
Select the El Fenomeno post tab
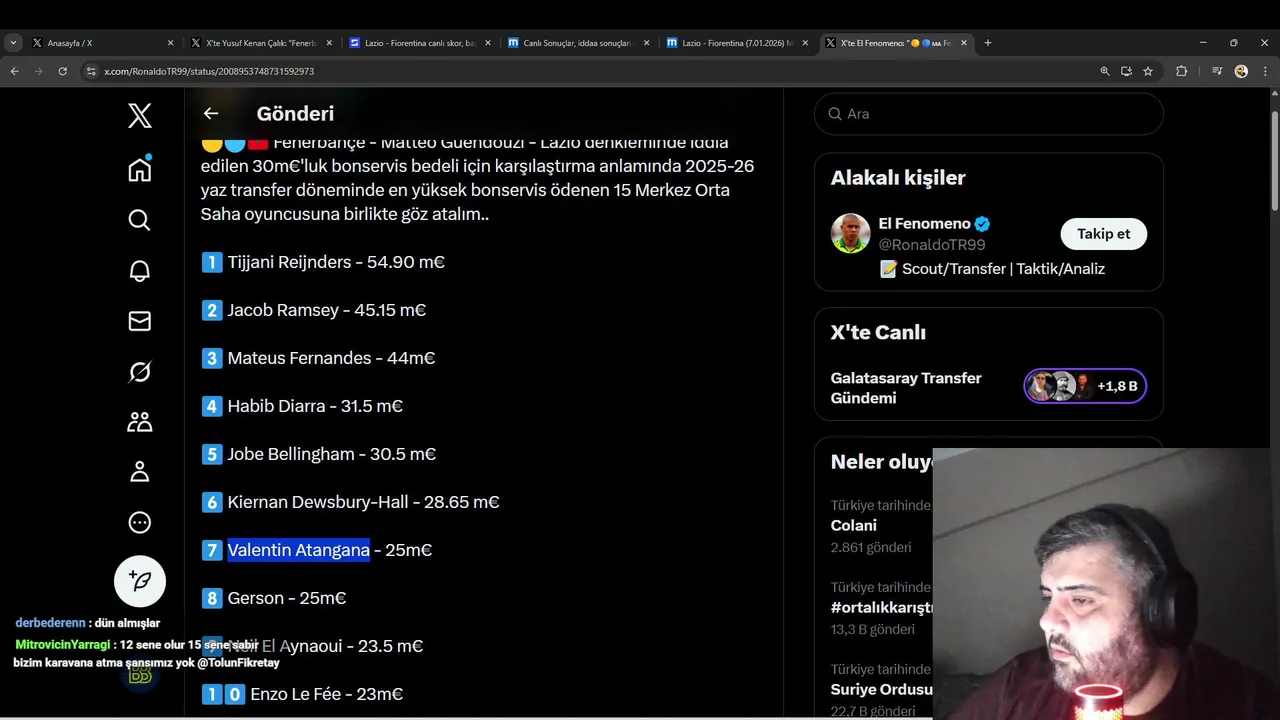[895, 43]
